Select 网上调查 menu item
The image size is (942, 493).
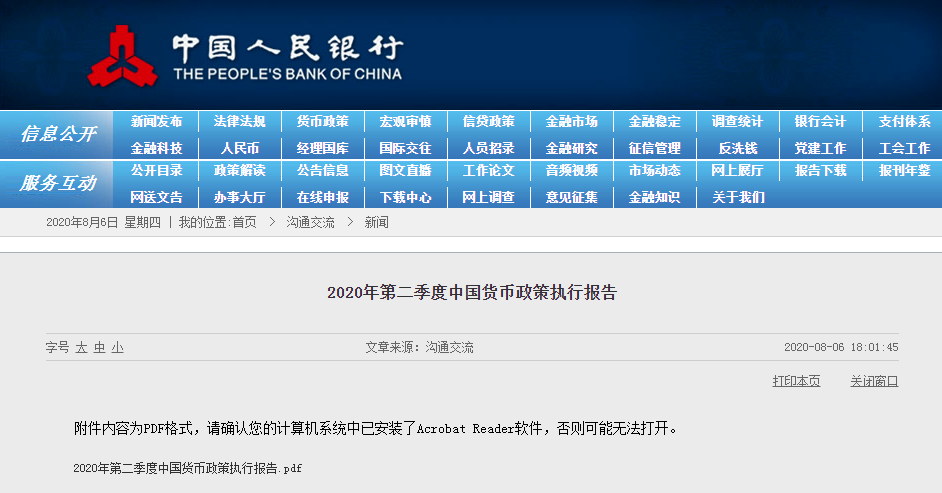[x=488, y=197]
